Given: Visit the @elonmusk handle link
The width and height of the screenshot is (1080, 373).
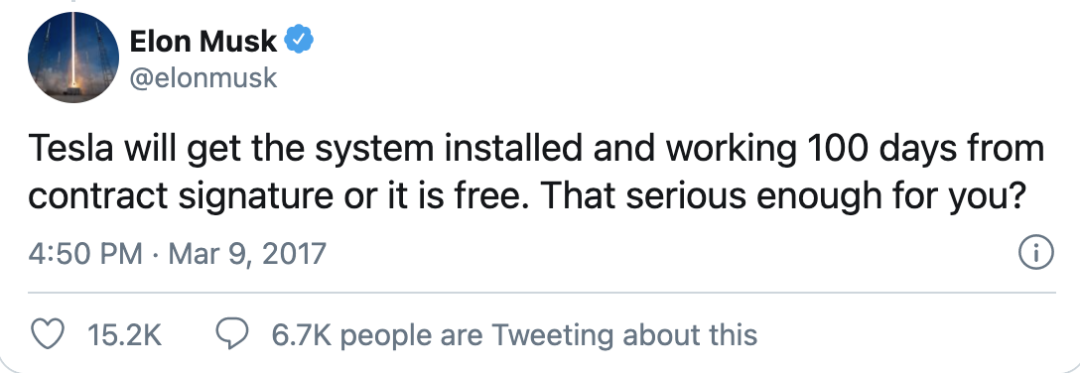Looking at the screenshot, I should 203,78.
